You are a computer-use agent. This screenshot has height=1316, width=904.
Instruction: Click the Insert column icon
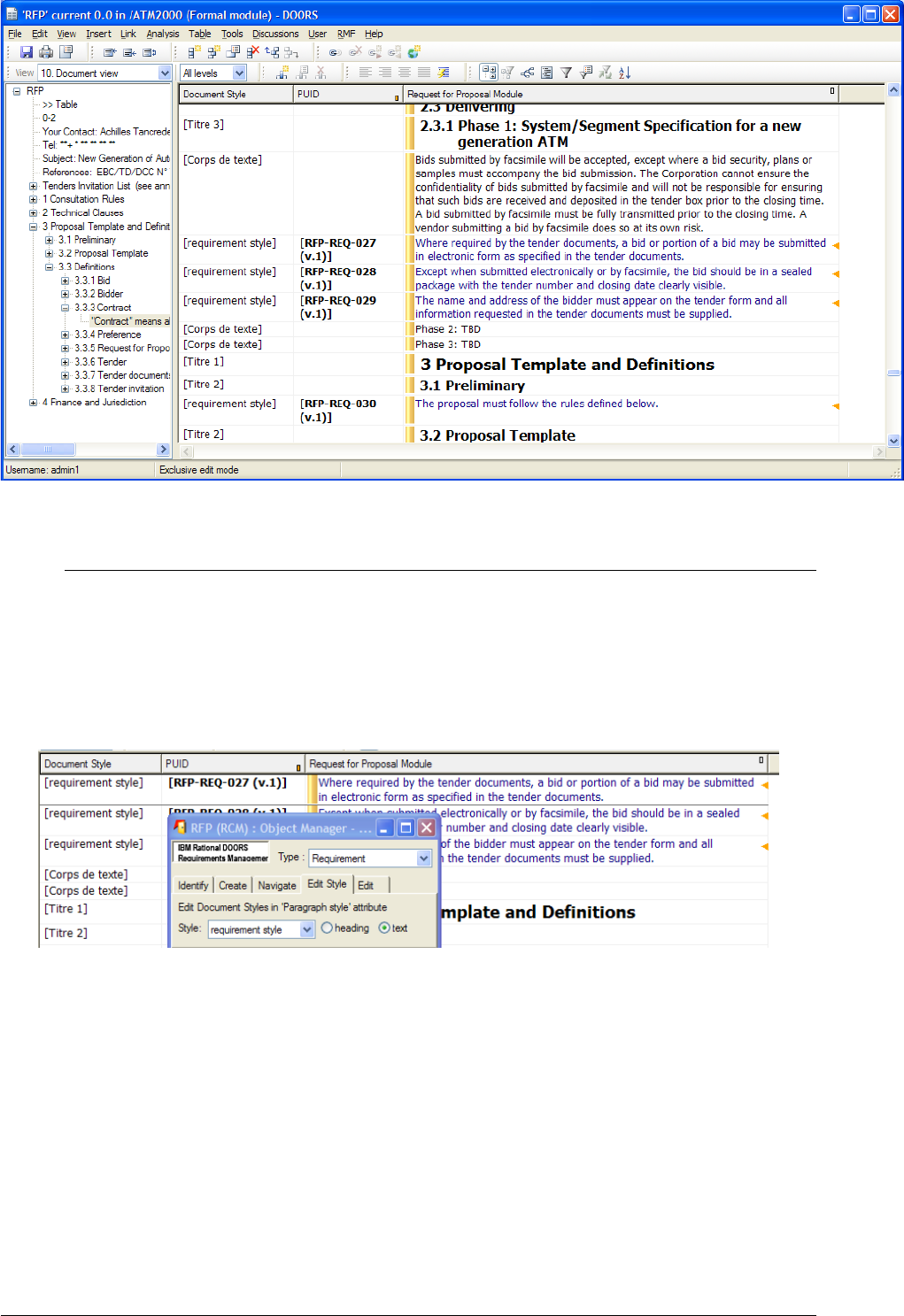point(282,73)
